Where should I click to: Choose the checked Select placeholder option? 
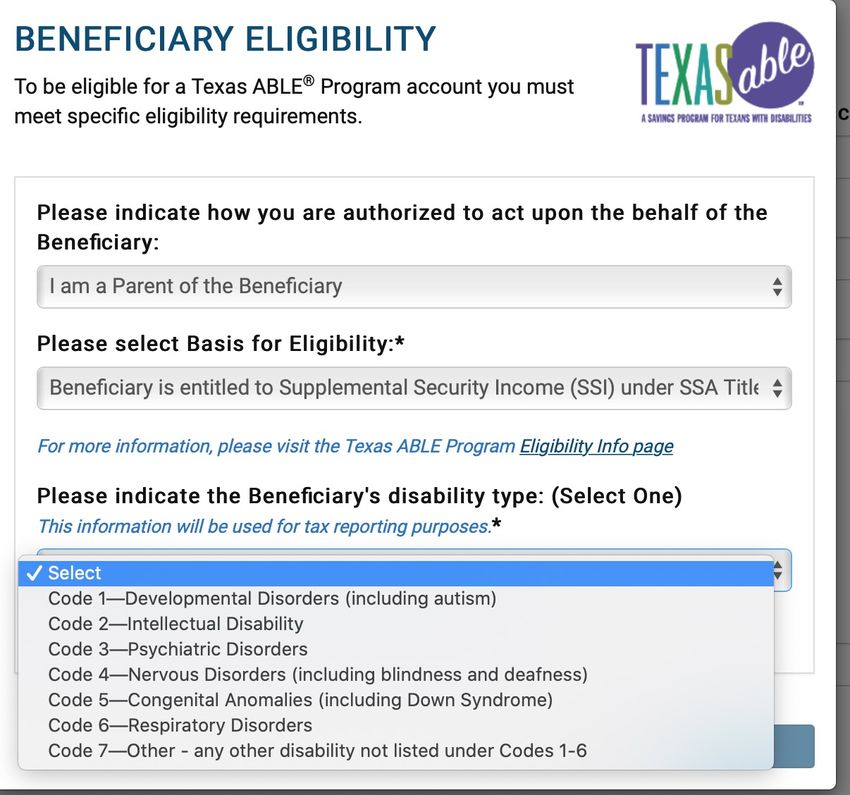click(x=396, y=573)
